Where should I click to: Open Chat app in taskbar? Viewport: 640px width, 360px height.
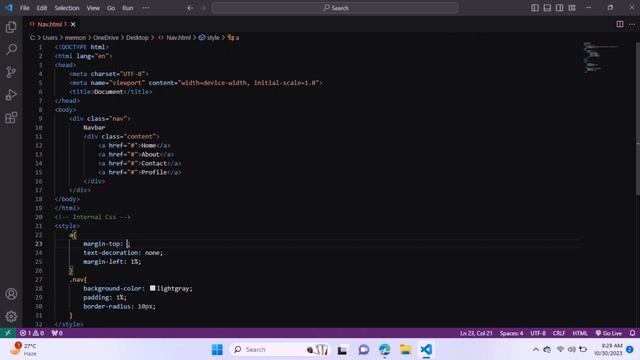coord(364,349)
